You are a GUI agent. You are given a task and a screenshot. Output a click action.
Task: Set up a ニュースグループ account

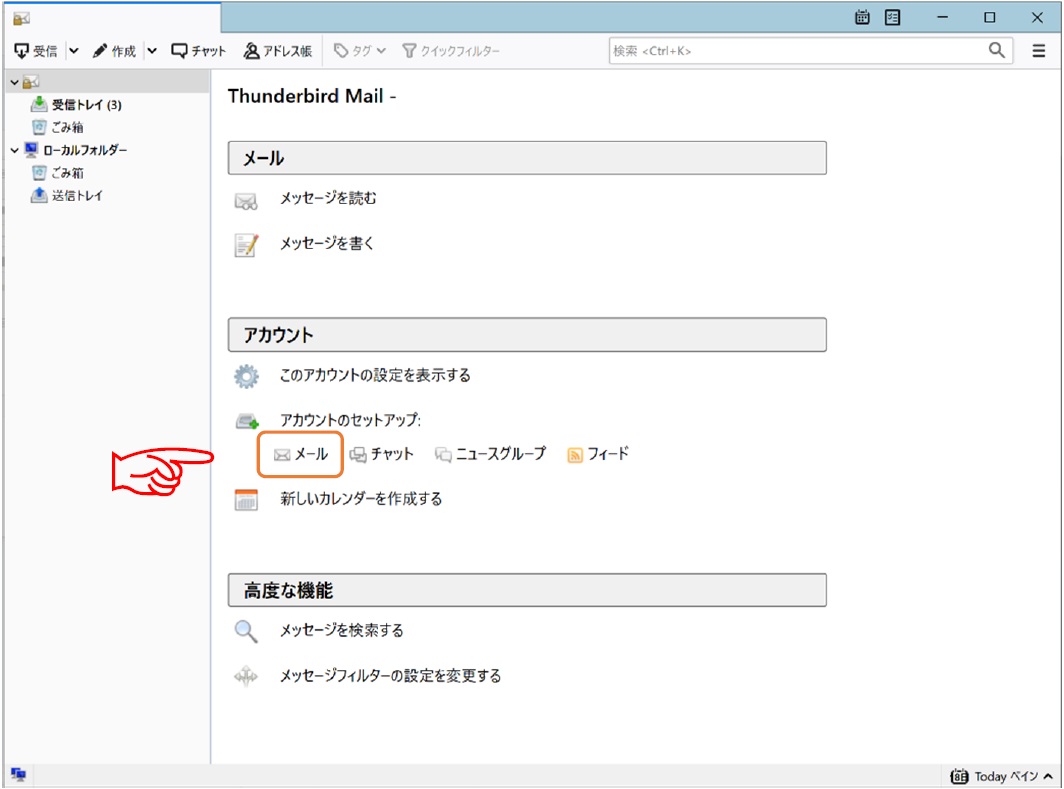coord(490,454)
